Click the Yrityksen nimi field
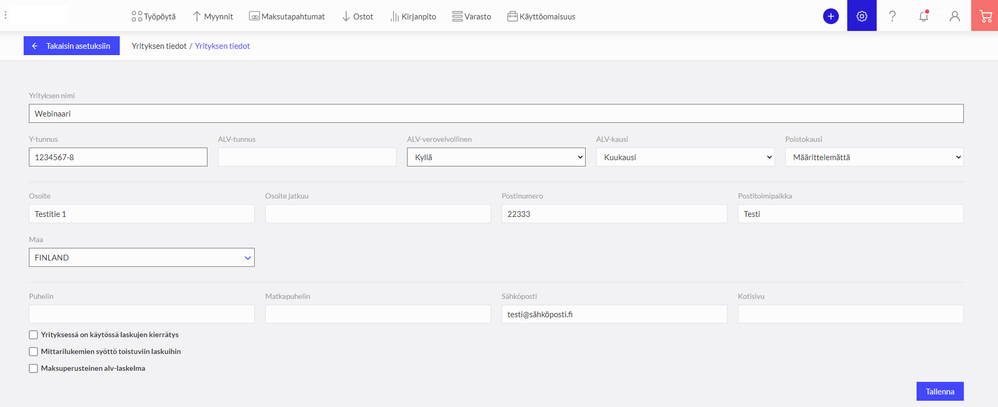This screenshot has width=998, height=407. [496, 113]
